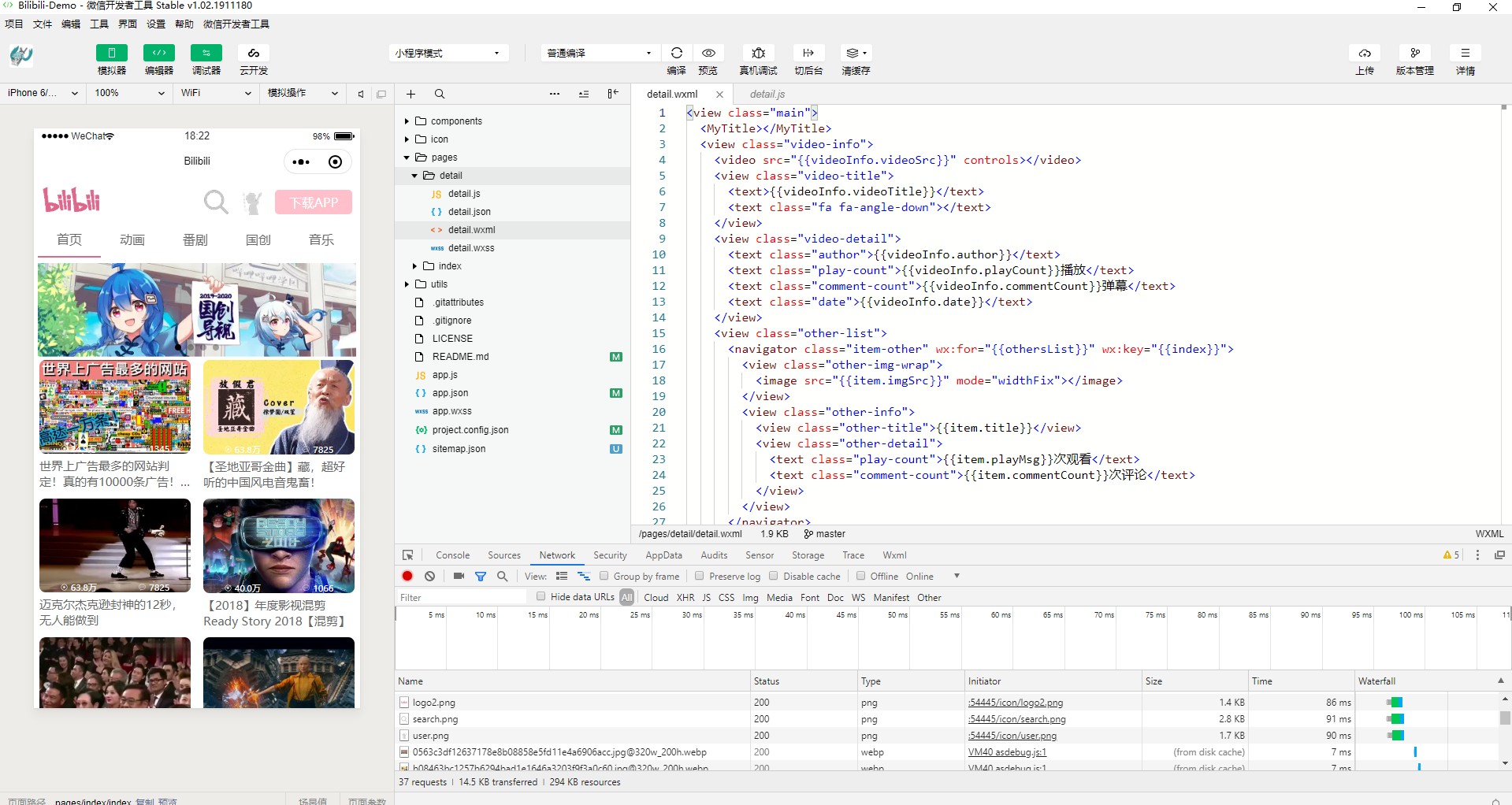Stop network recording (red dot)
The height and width of the screenshot is (805, 1512).
coord(407,577)
